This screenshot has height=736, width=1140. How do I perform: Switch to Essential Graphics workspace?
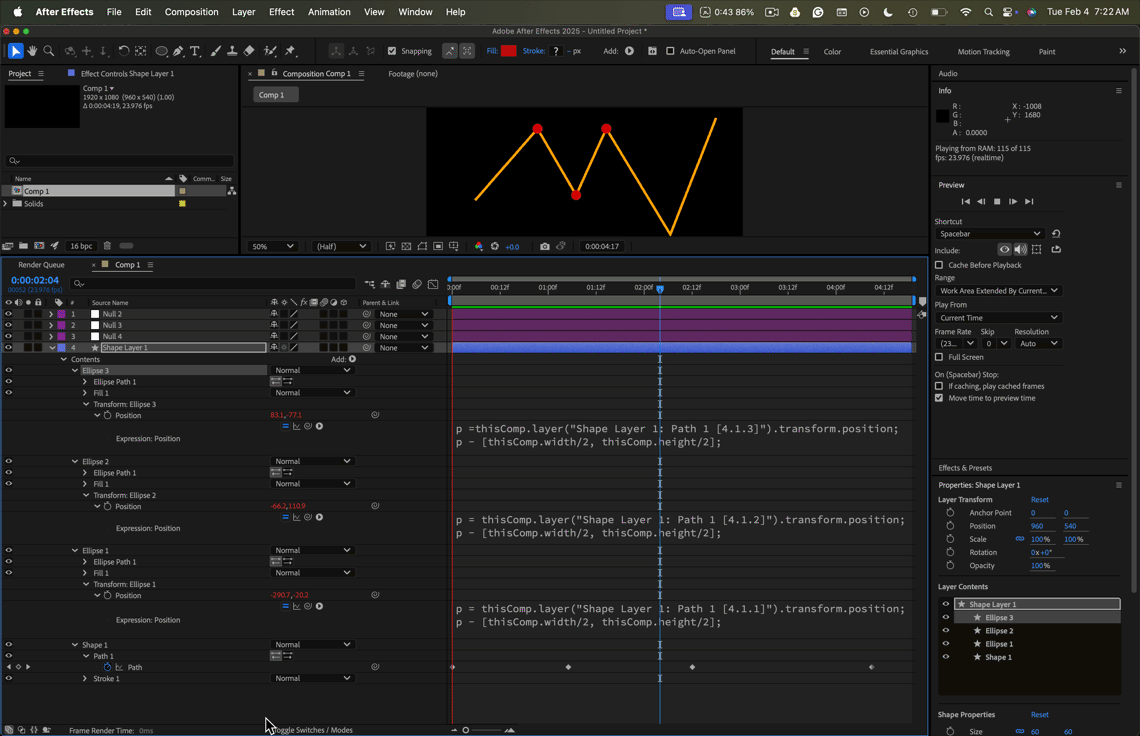pyautogui.click(x=899, y=52)
